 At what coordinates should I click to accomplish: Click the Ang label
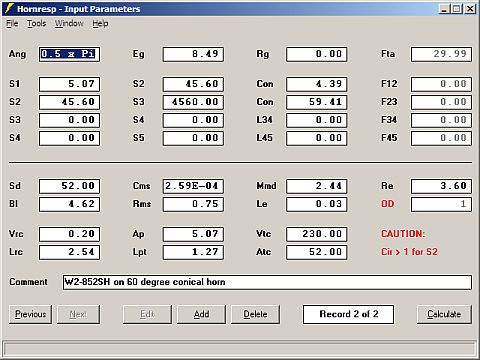point(17,54)
